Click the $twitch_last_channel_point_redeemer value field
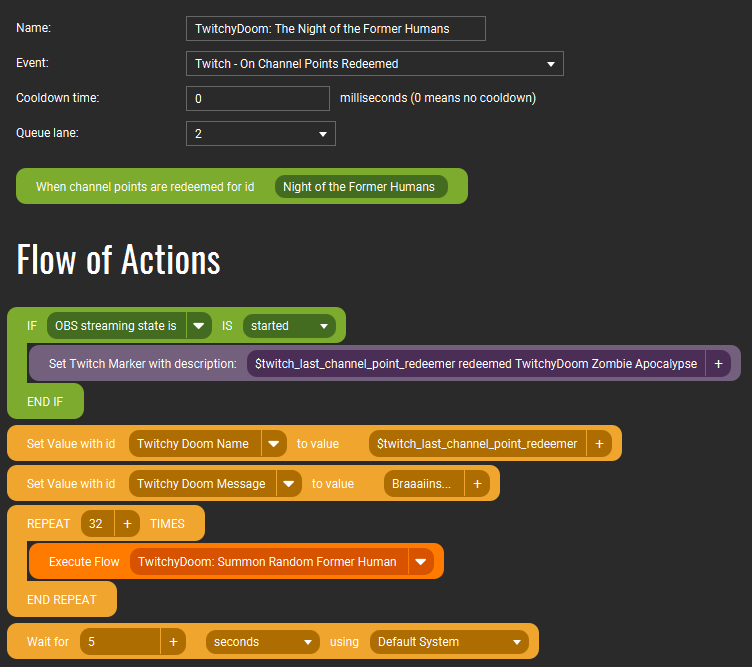This screenshot has height=667, width=752. tap(477, 444)
